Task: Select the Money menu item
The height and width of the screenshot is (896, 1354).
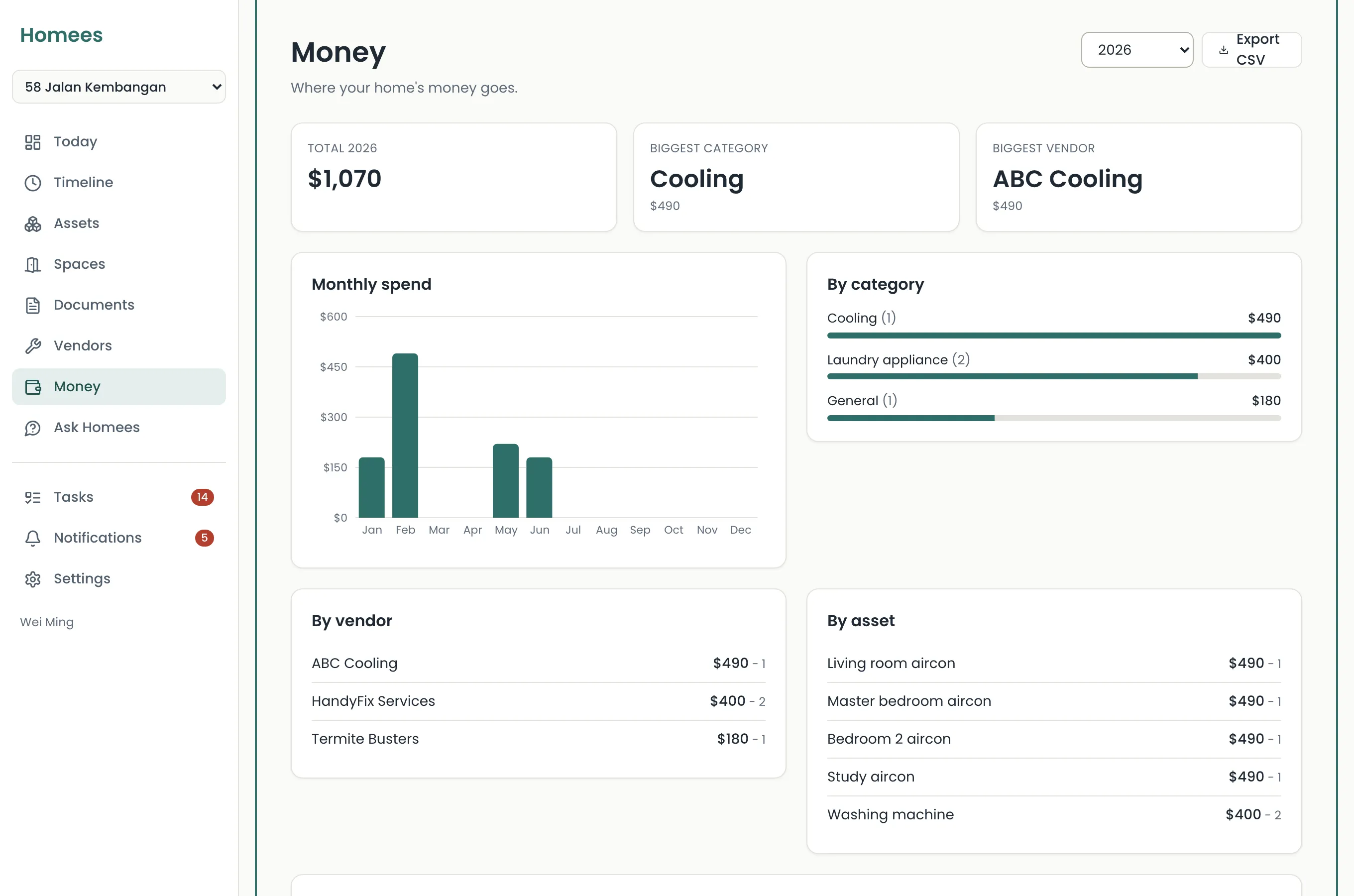Action: click(x=119, y=387)
